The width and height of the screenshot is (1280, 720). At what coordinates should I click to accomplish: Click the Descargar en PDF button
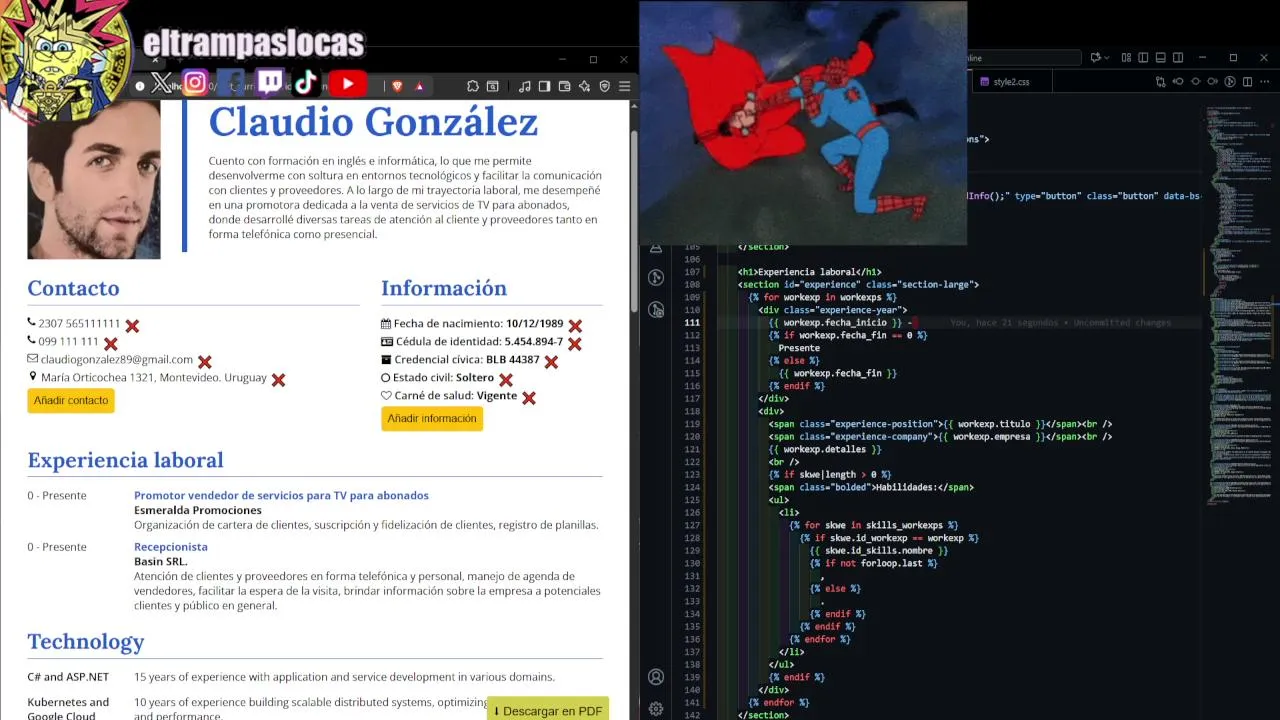click(548, 709)
